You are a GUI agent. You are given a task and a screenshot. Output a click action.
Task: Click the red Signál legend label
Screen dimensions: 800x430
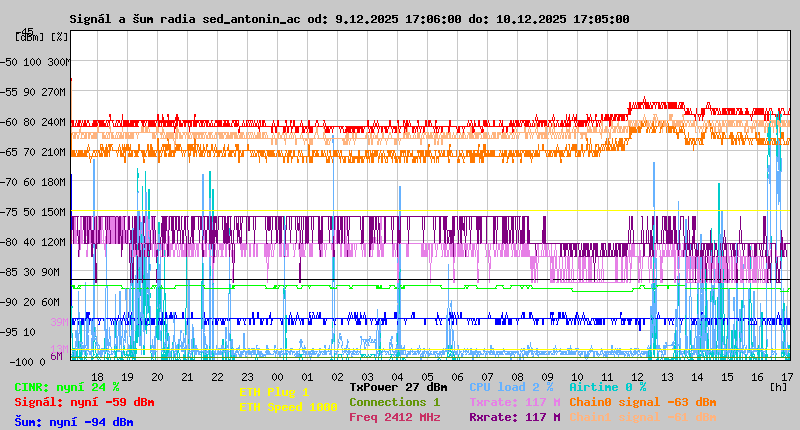pos(84,402)
